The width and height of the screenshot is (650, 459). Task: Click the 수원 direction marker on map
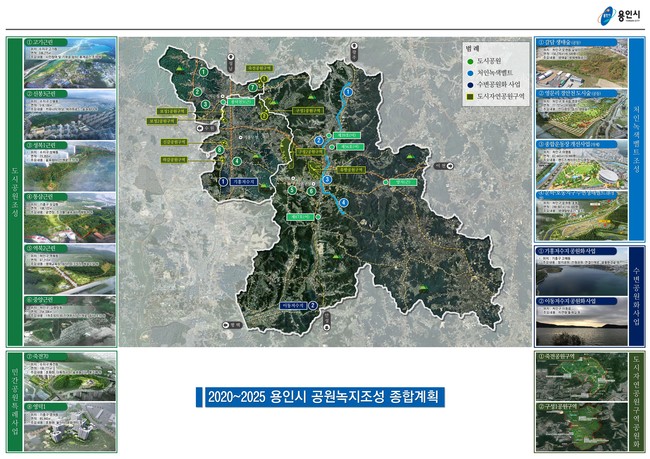pyautogui.click(x=207, y=128)
